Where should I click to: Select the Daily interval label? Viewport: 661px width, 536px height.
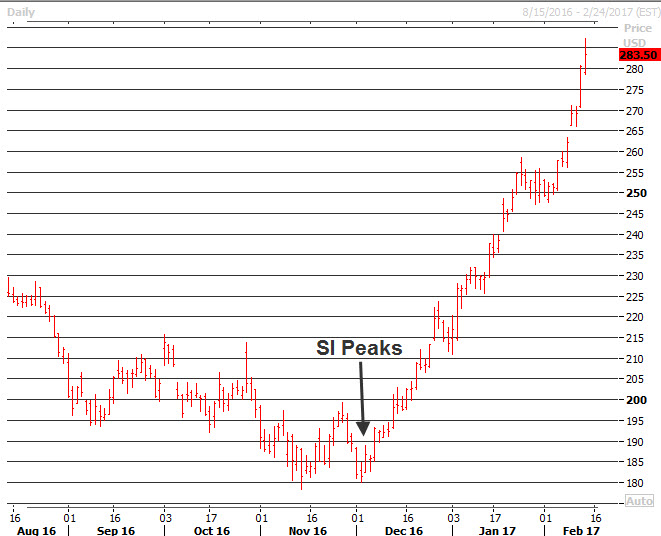(21, 12)
